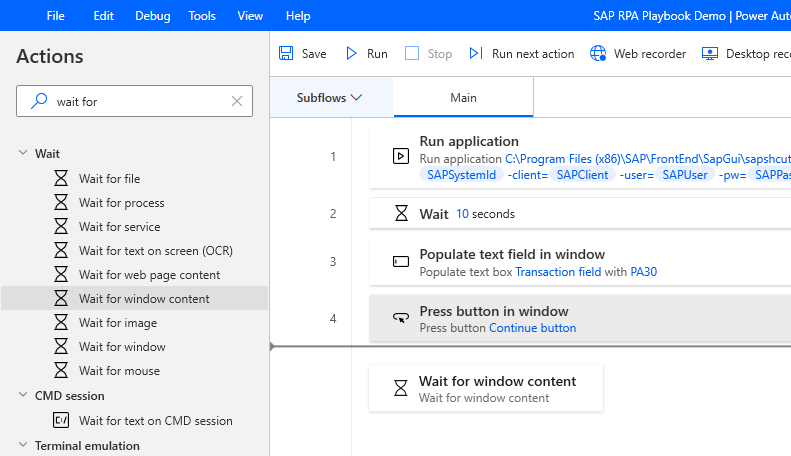Click hourglass icon on dragged Wait card
This screenshot has width=791, height=456.
tap(401, 388)
